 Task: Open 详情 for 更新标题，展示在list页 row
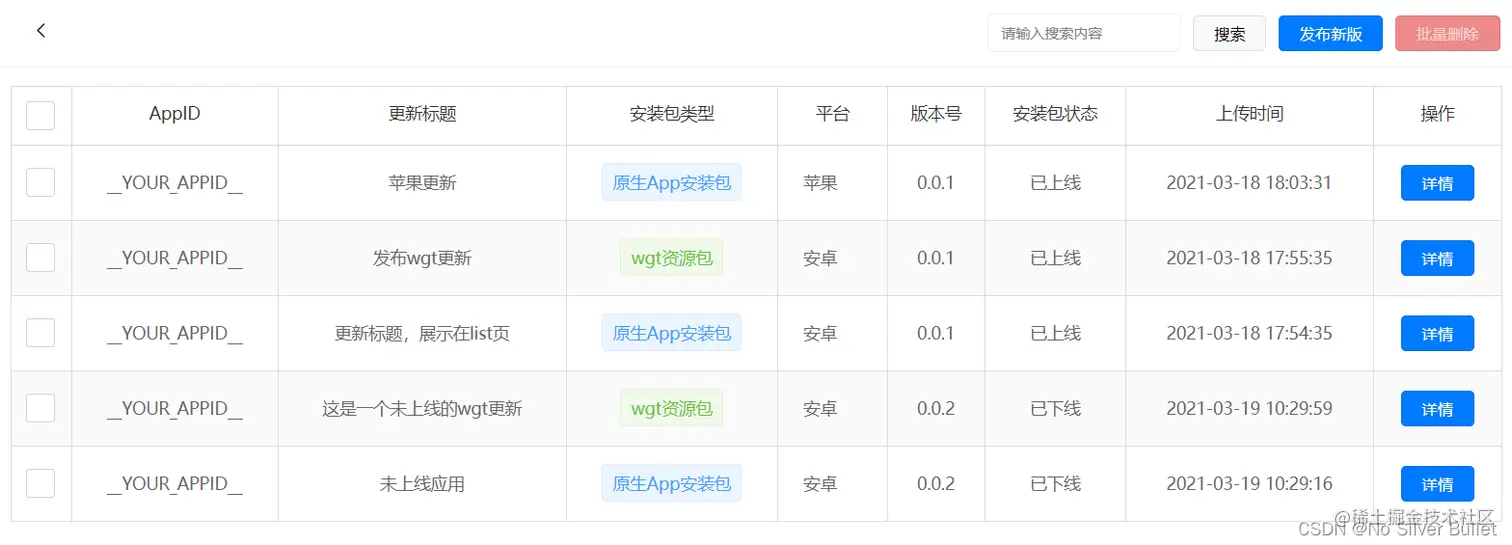pyautogui.click(x=1437, y=333)
